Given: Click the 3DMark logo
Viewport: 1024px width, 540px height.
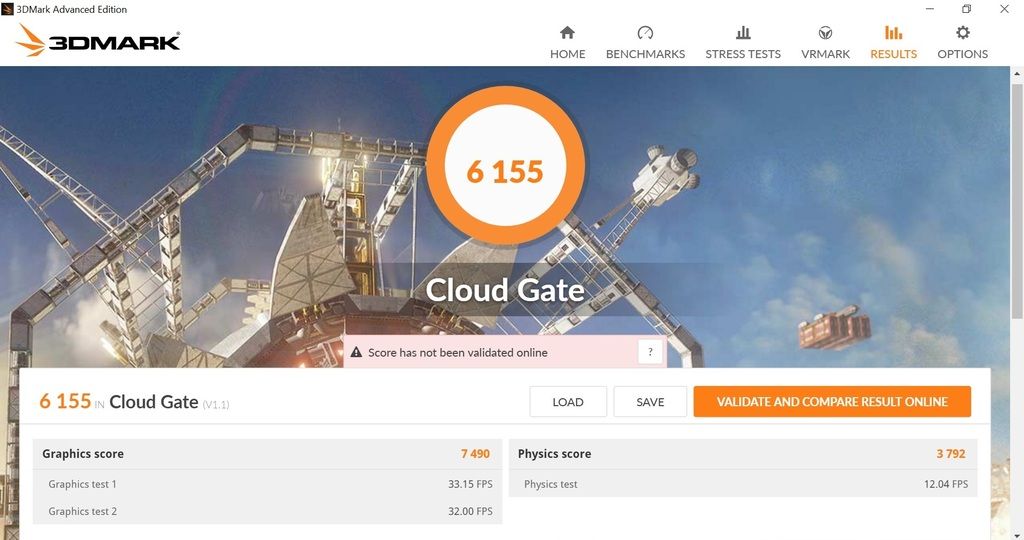Looking at the screenshot, I should click(x=98, y=40).
